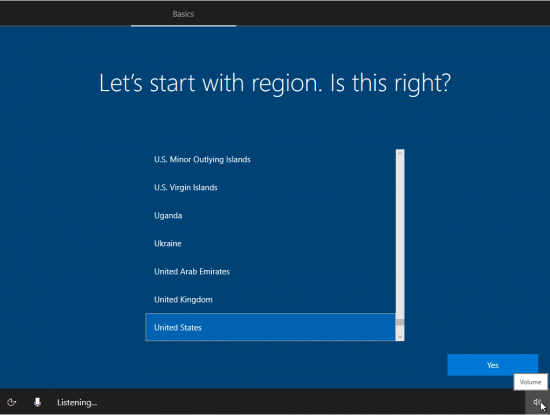Open the Volume speaker icon
Viewport: 550px width, 415px height.
click(537, 402)
